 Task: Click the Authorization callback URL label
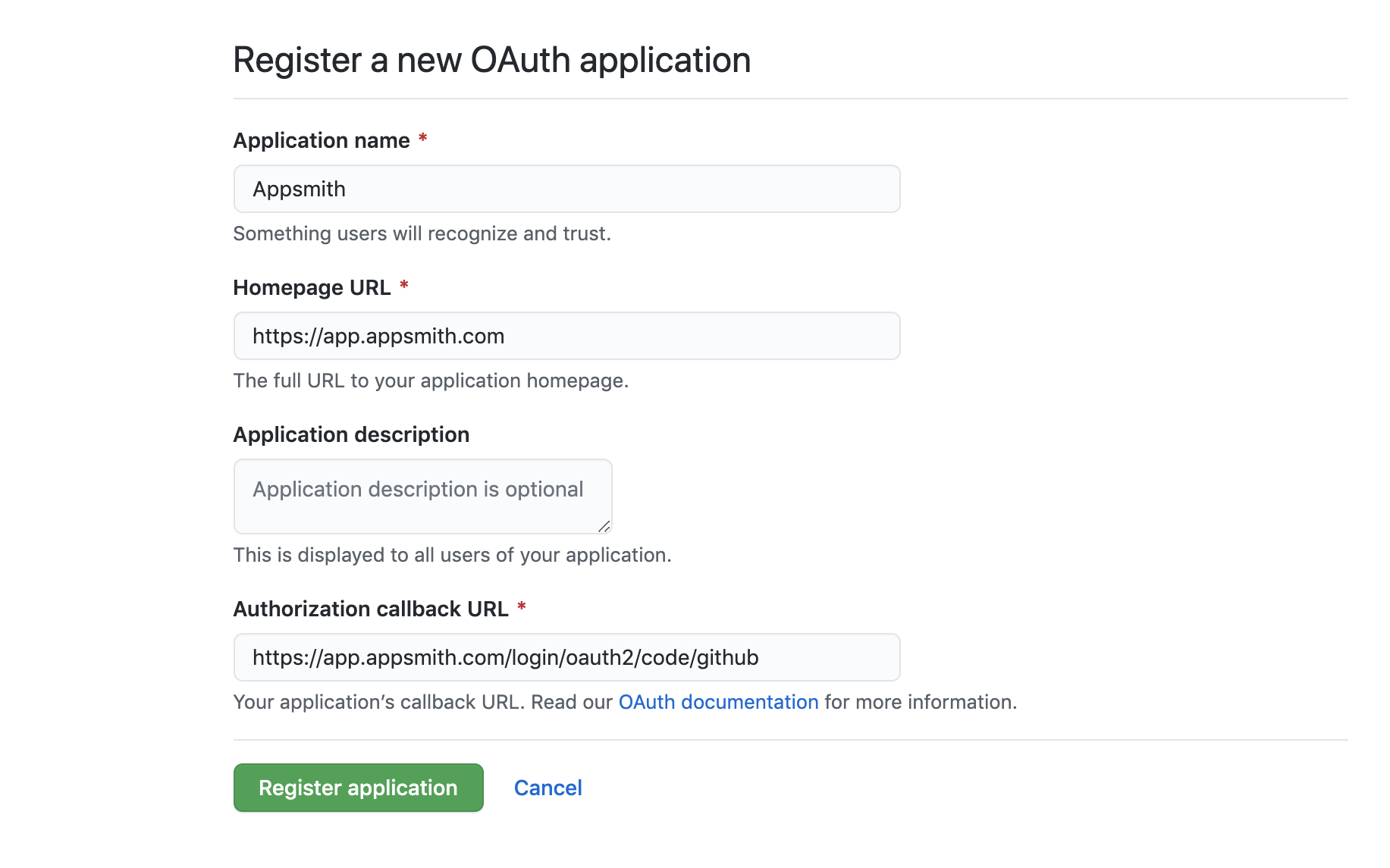371,609
